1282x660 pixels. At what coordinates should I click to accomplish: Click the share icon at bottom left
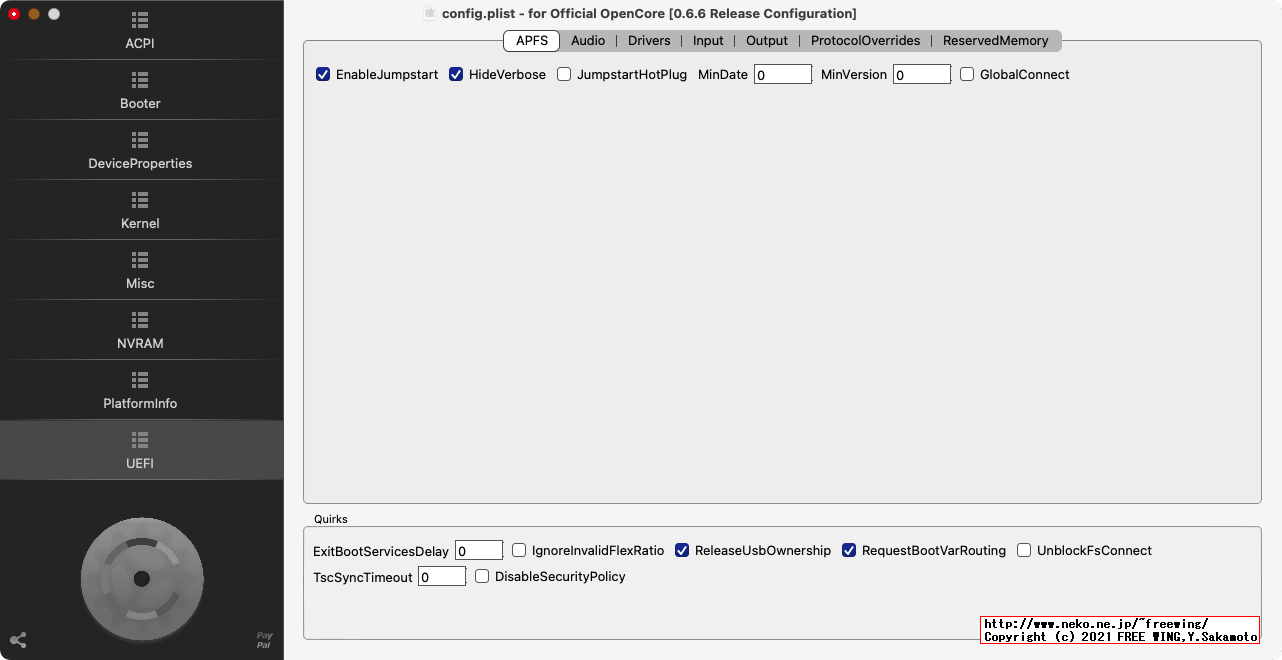pyautogui.click(x=18, y=640)
